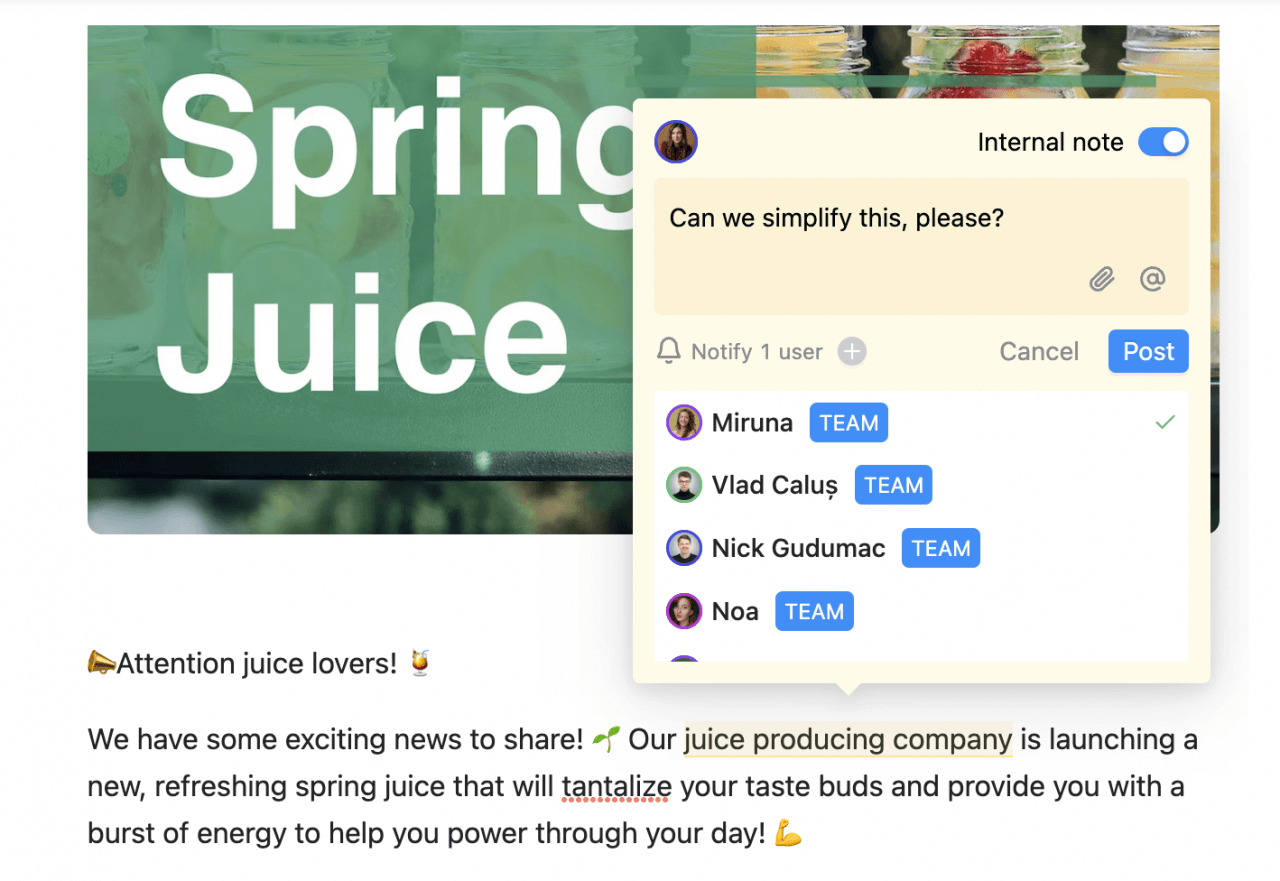Click the comment text field
1280x881 pixels.
click(921, 246)
